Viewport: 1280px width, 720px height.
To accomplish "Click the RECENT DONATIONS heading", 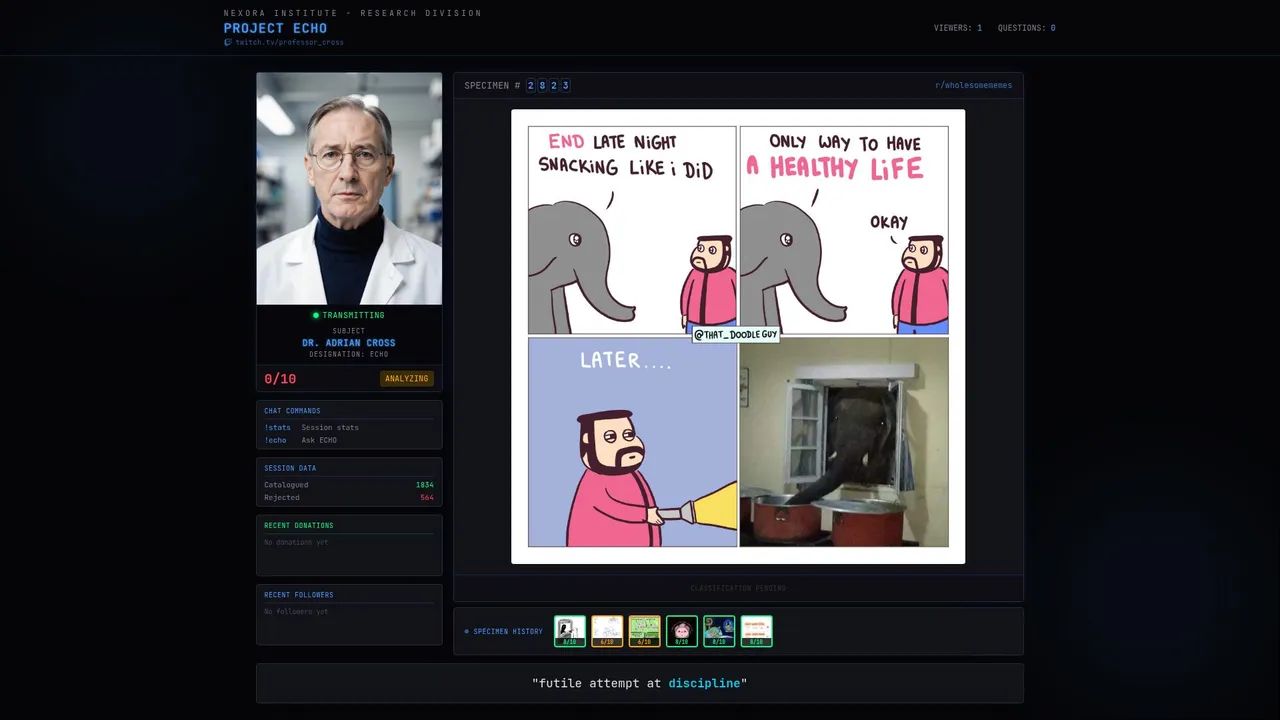I will [299, 525].
